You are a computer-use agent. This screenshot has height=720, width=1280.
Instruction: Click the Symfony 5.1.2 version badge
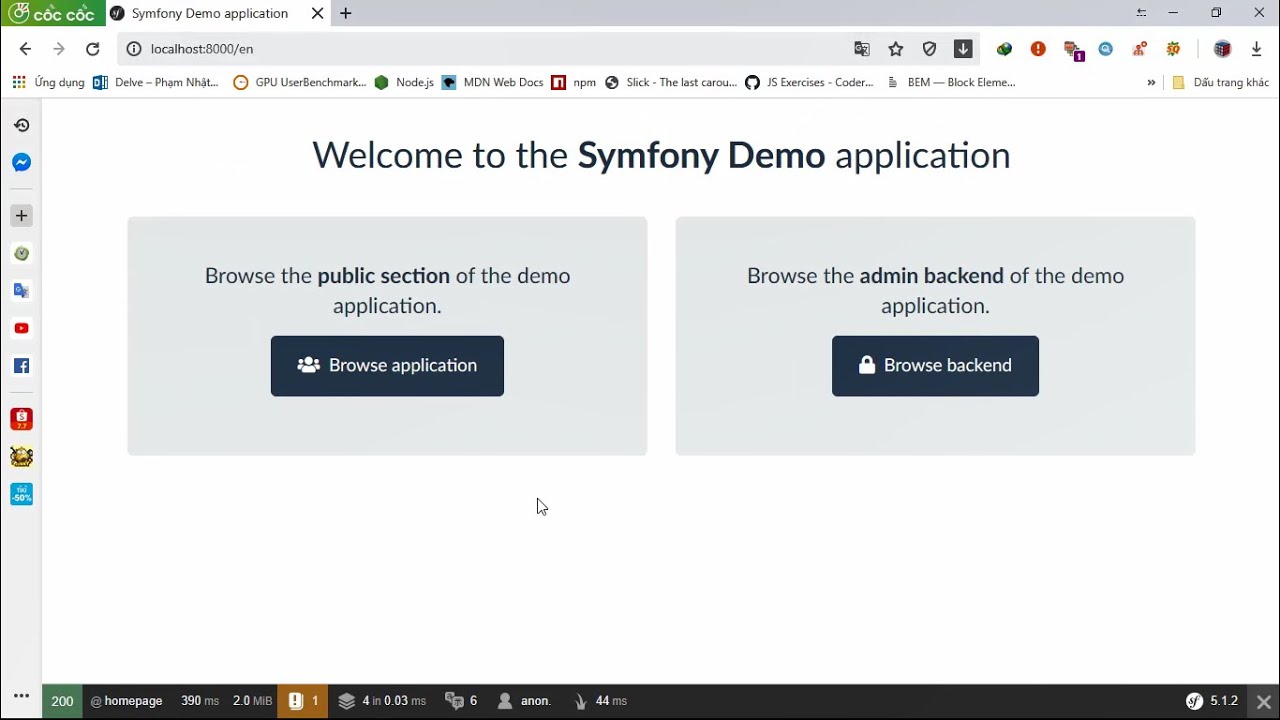click(x=1212, y=701)
